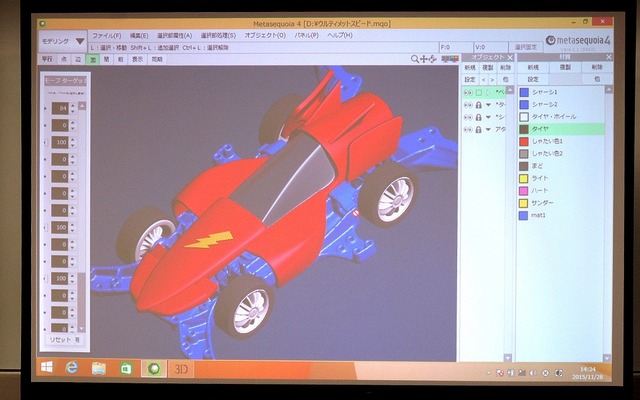Click the rotate view icon in viewport toolbar

point(432,59)
